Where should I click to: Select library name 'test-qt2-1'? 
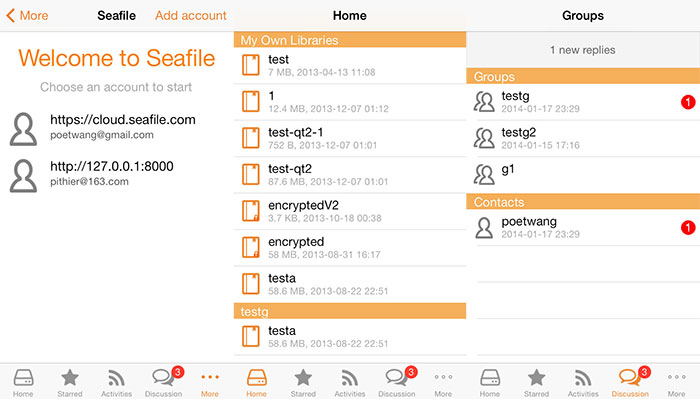coord(296,133)
